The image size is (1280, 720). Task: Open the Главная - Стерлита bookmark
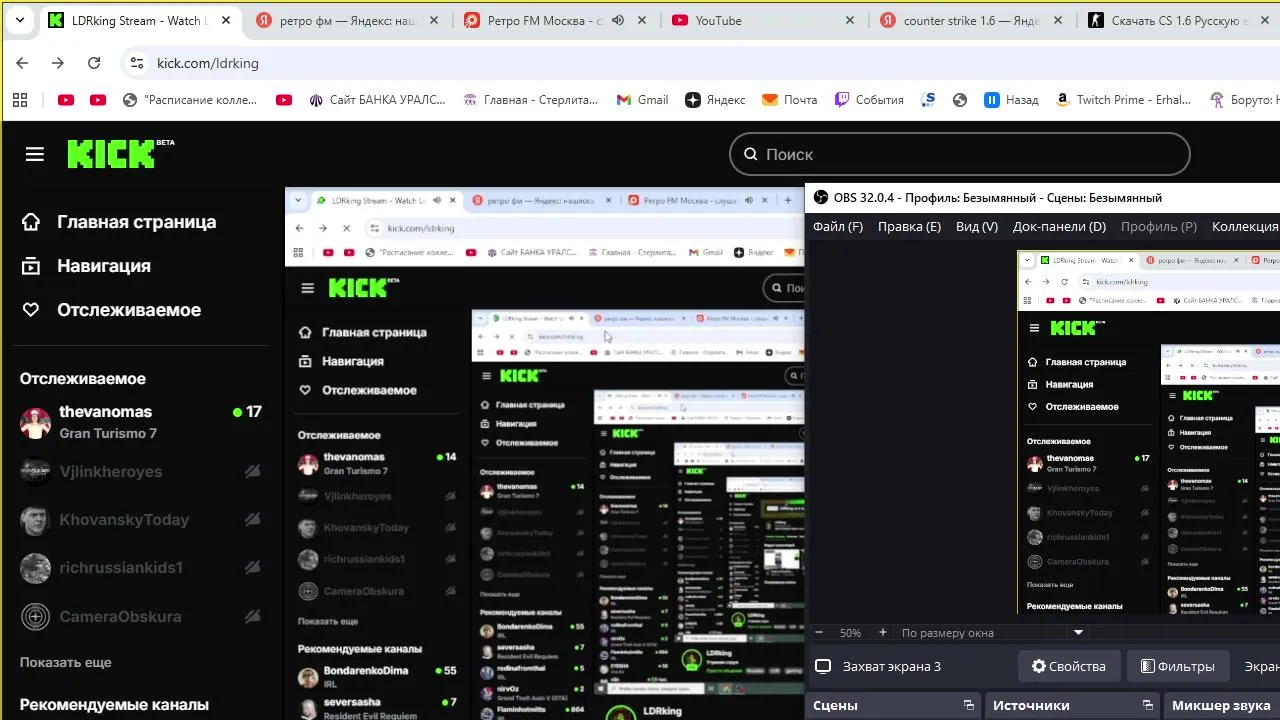pyautogui.click(x=530, y=100)
